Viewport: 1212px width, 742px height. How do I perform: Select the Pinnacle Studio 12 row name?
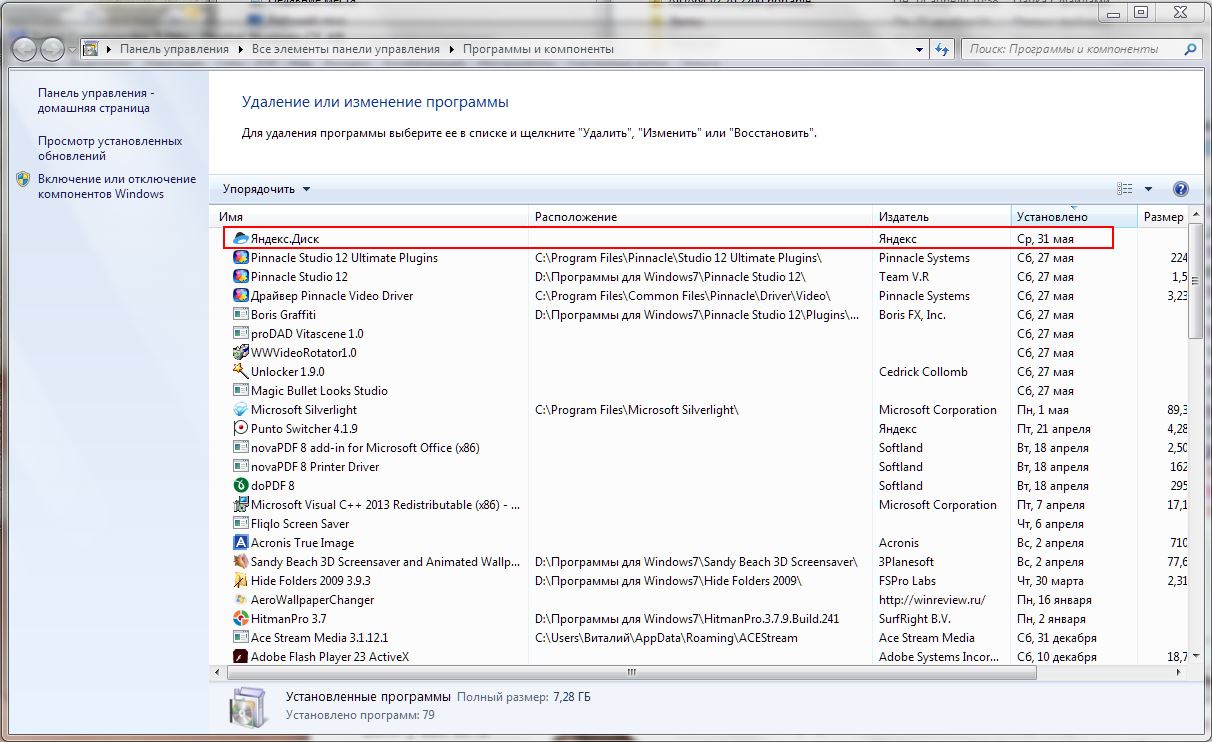(x=299, y=277)
